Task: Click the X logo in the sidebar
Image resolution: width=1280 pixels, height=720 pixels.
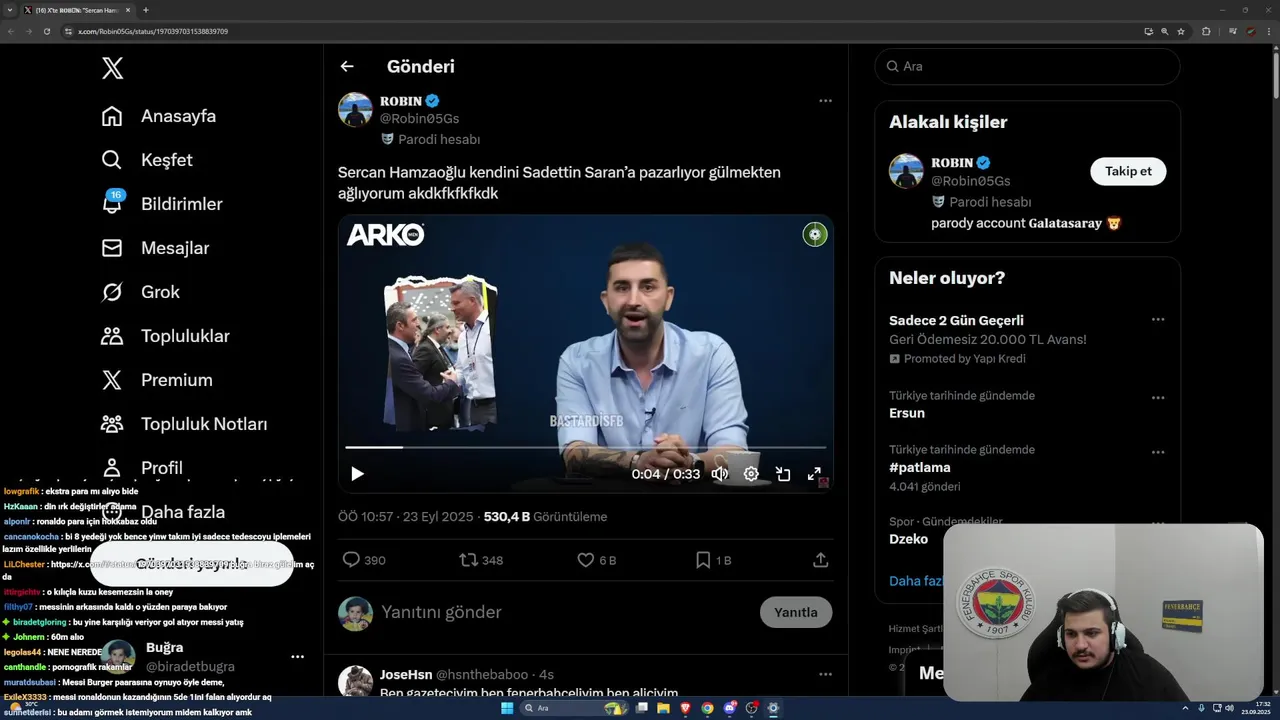Action: [x=113, y=68]
